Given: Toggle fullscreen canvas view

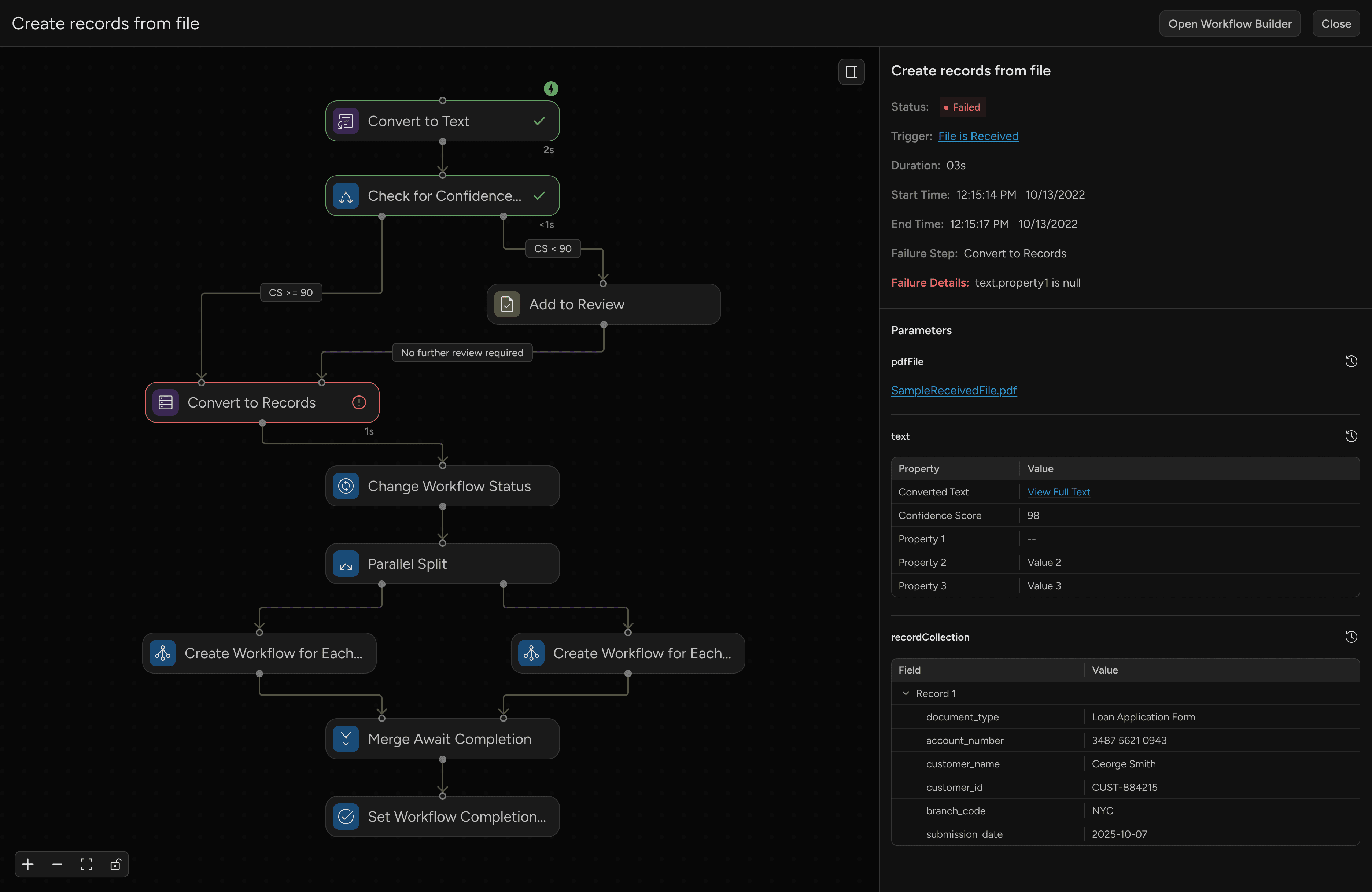Looking at the screenshot, I should (86, 864).
